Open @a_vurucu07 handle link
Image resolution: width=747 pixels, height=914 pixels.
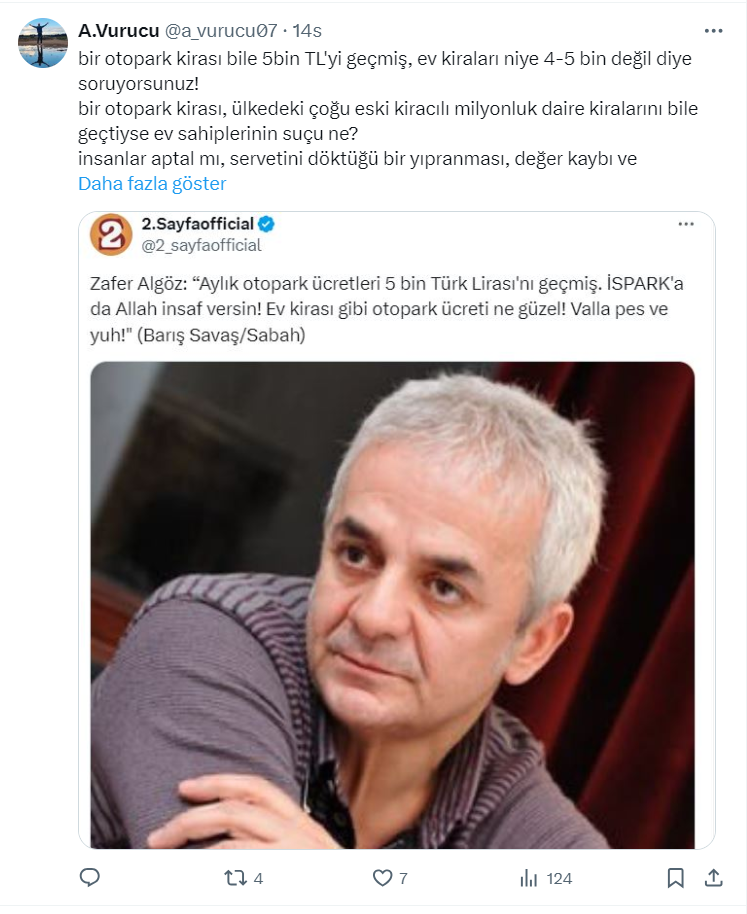[x=221, y=31]
